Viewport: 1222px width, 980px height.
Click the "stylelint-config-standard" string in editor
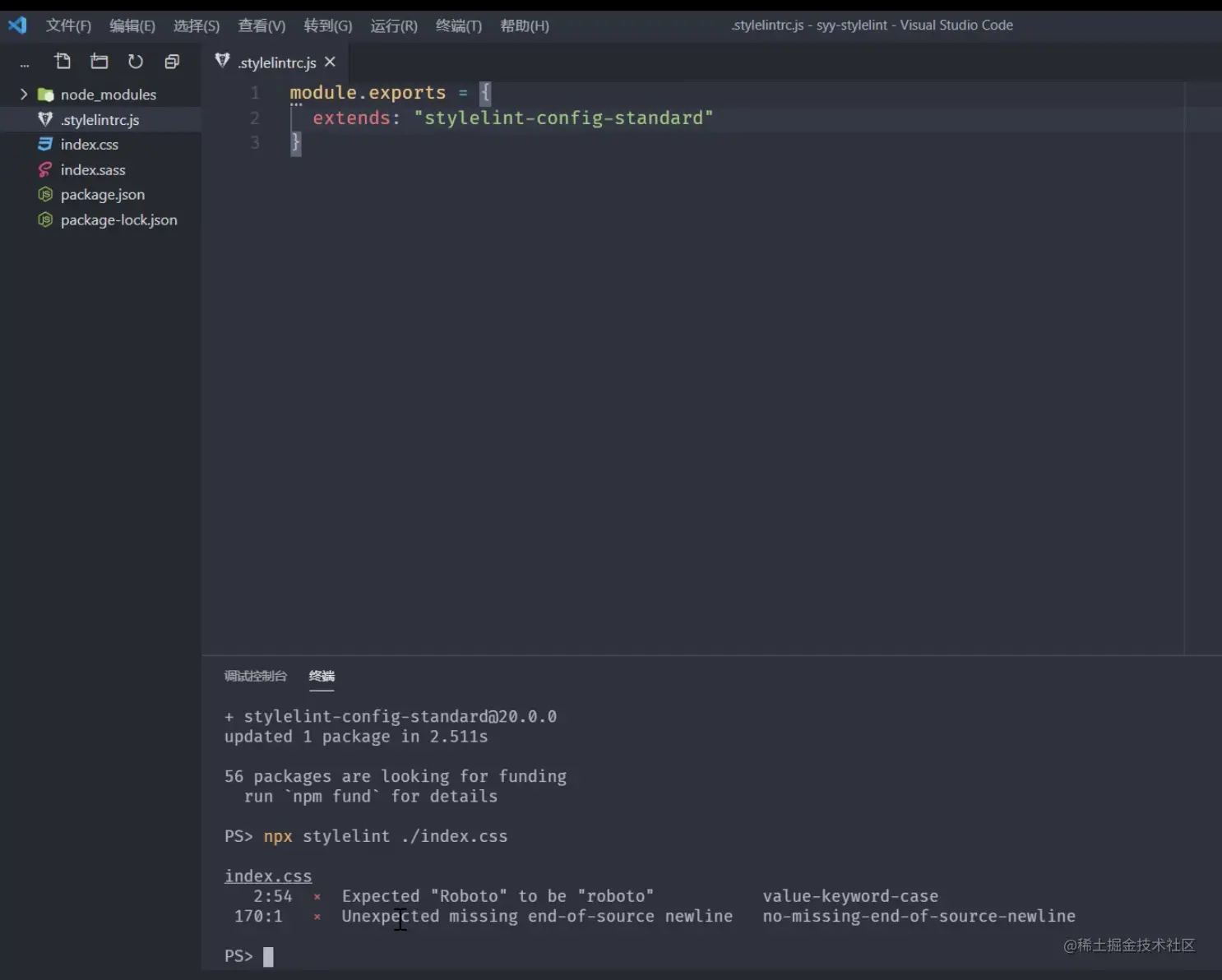coord(564,118)
